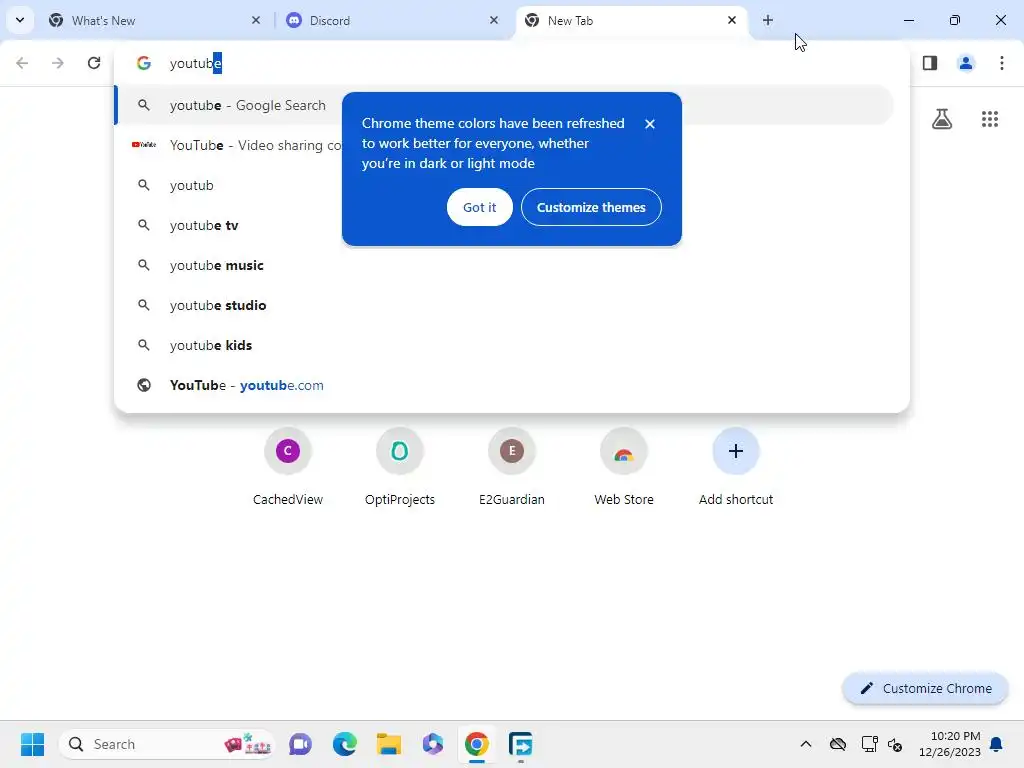The height and width of the screenshot is (768, 1024).
Task: Click the Google G icon in address bar
Action: click(x=144, y=63)
